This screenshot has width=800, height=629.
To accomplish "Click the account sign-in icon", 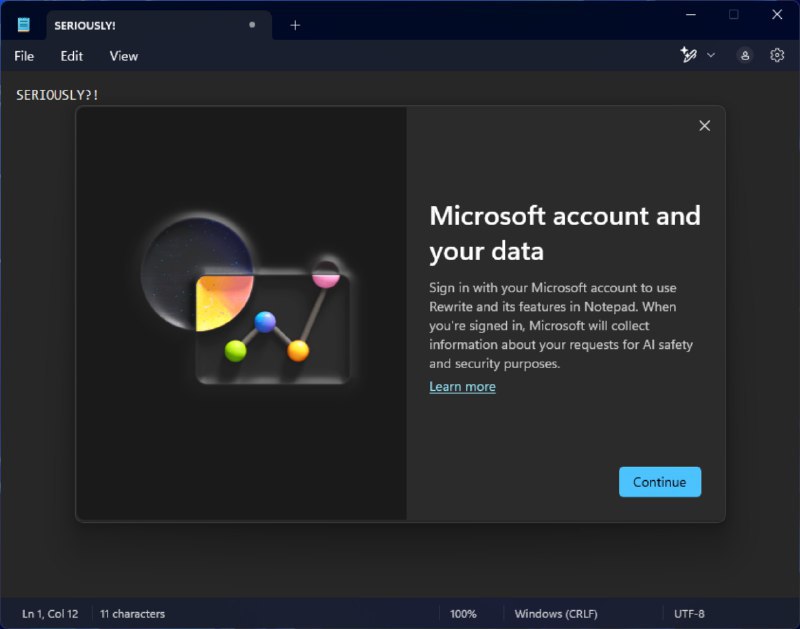I will pos(745,55).
